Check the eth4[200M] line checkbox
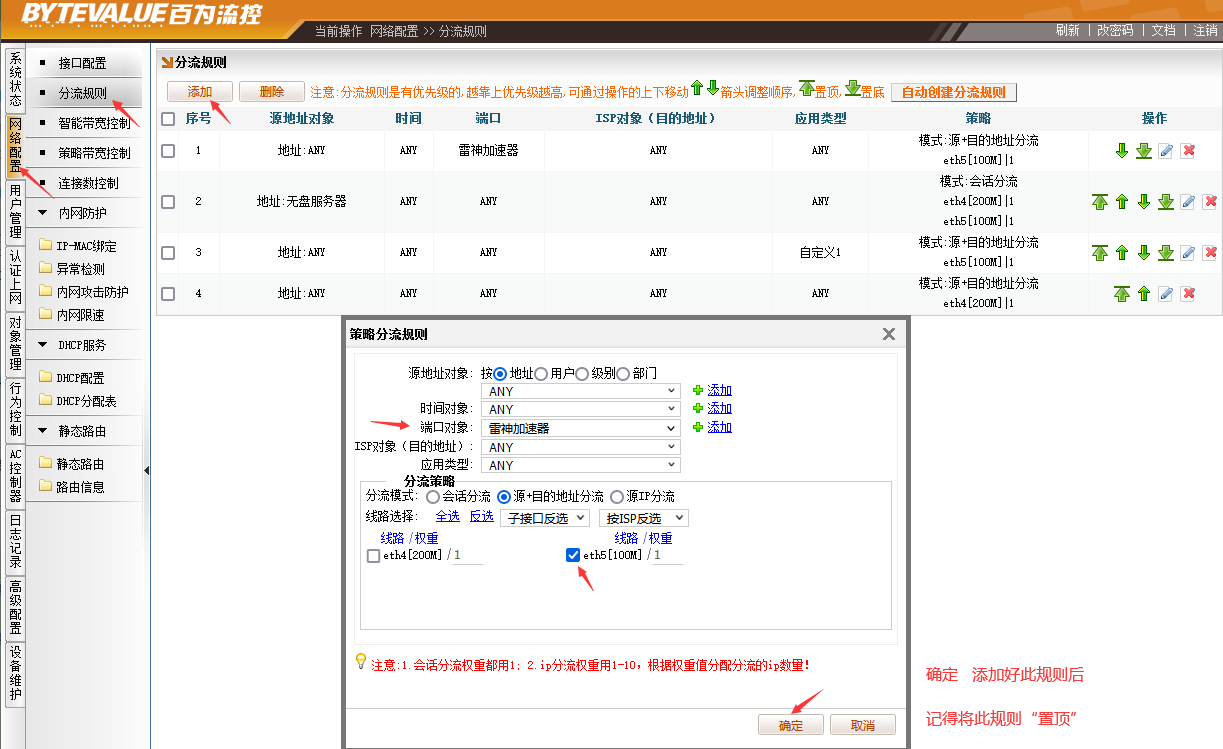Image resolution: width=1223 pixels, height=749 pixels. click(373, 556)
